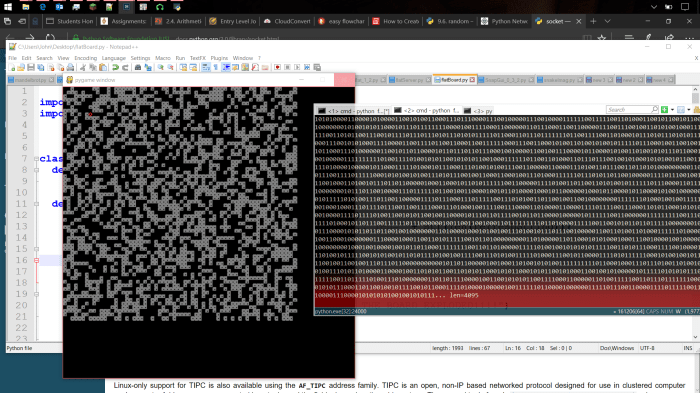Click the magnifier icon in console search box
This screenshot has height=393, width=700.
tap(655, 109)
